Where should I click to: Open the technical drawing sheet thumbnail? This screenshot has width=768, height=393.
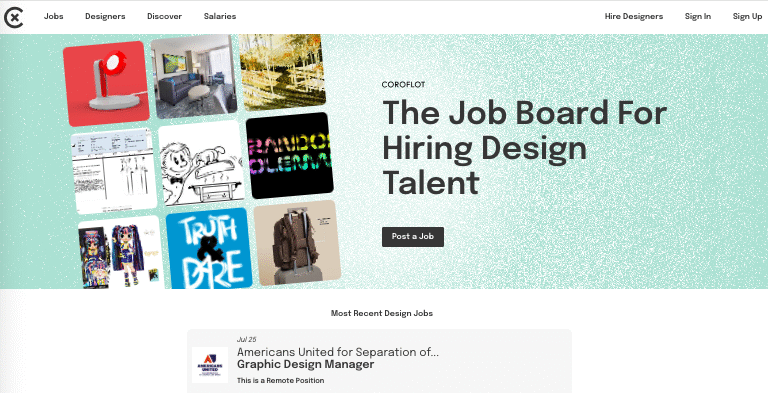[x=114, y=171]
